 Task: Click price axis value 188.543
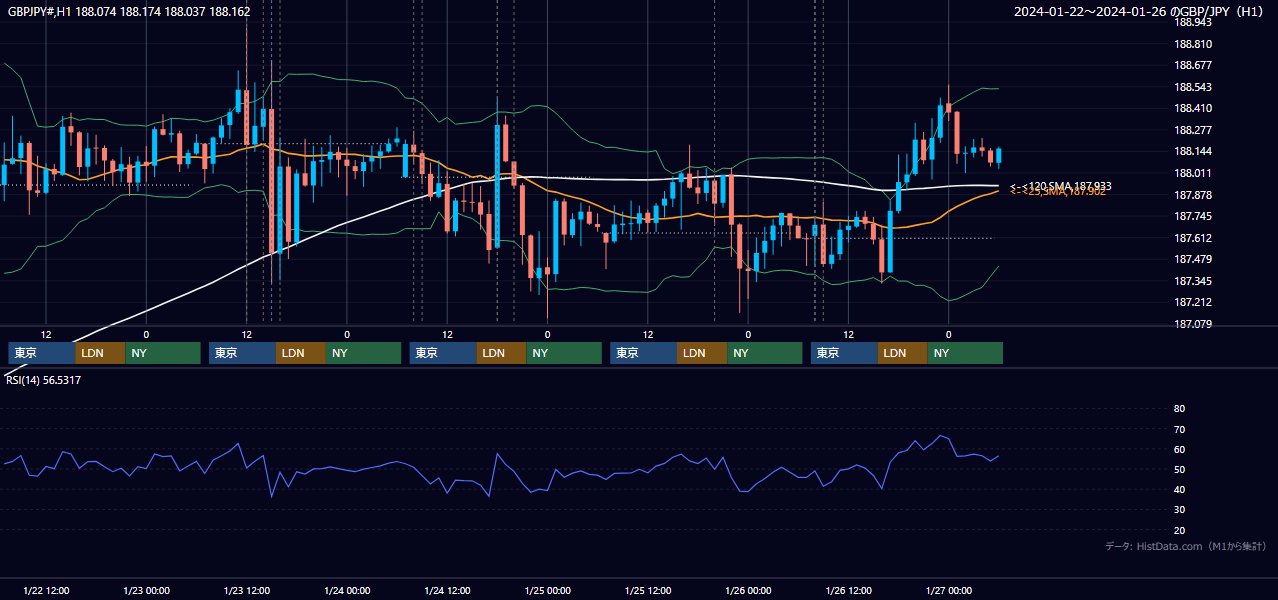(x=1193, y=87)
